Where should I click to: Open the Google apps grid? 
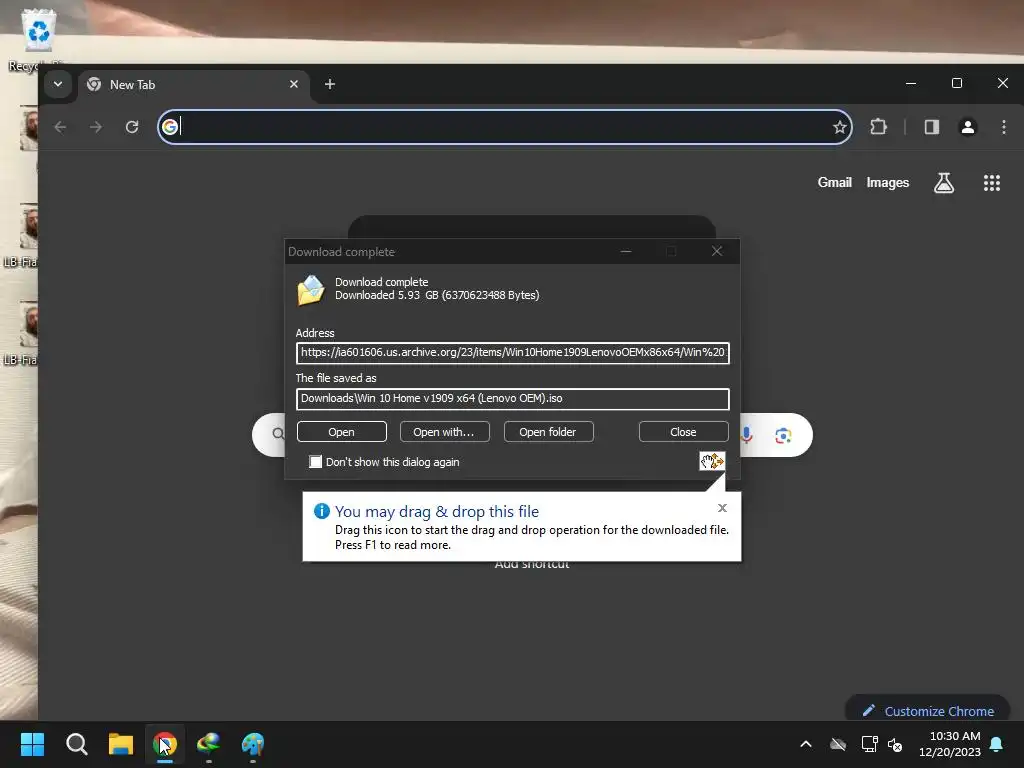[x=992, y=183]
